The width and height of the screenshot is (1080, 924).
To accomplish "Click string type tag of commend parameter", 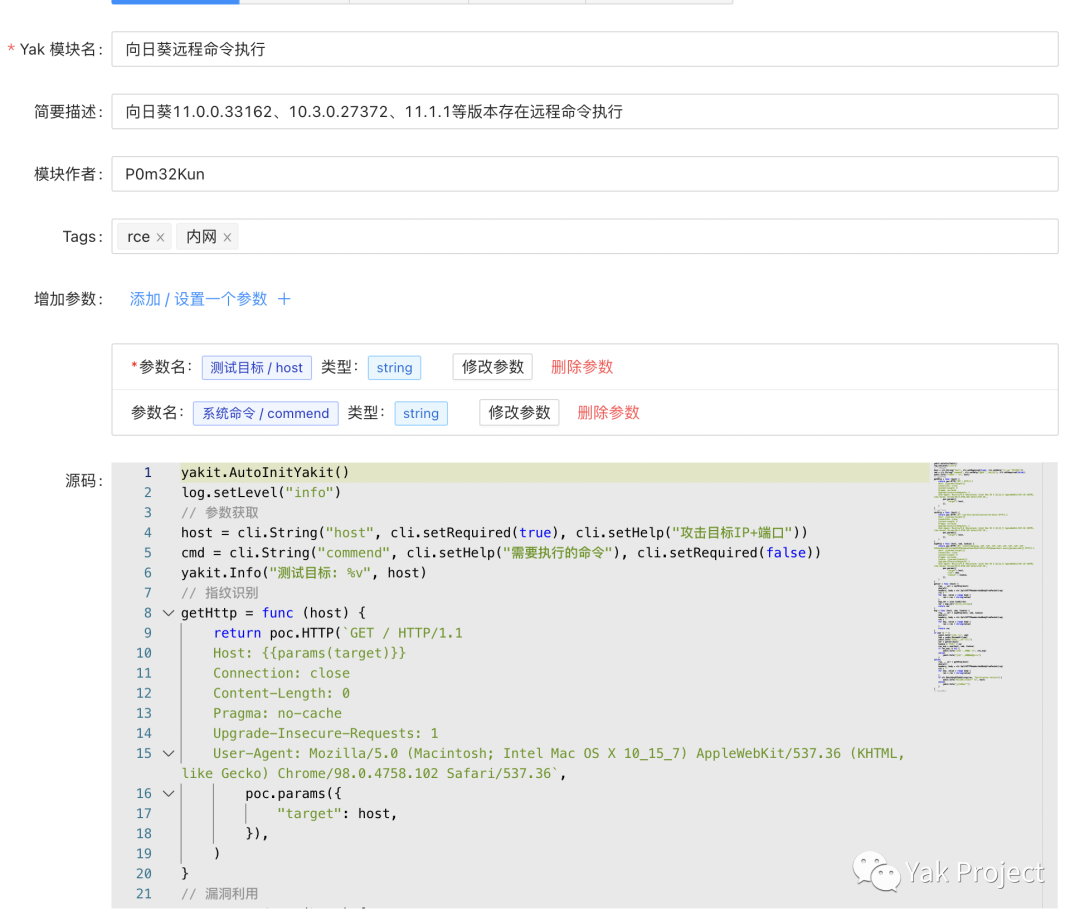I will [421, 413].
